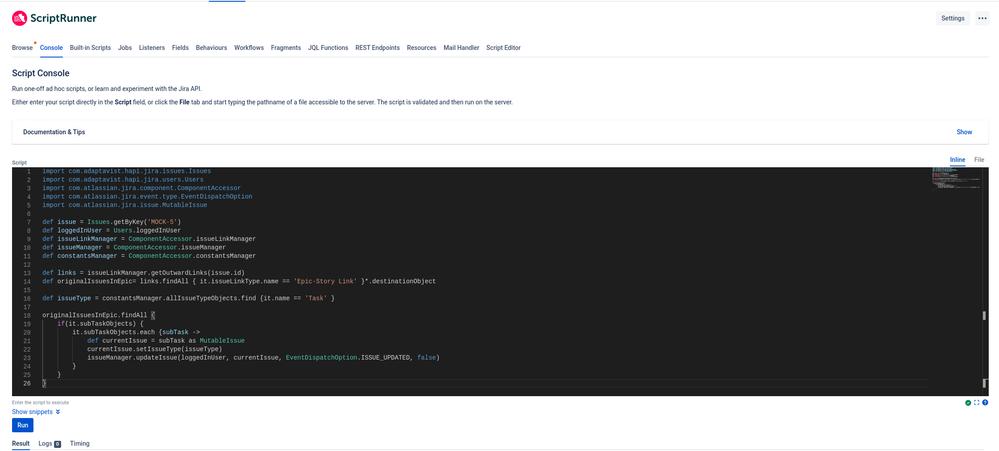Click the issueManager.updateIssue call on line 23
Screen dimensions: 999x451
[x=264, y=357]
